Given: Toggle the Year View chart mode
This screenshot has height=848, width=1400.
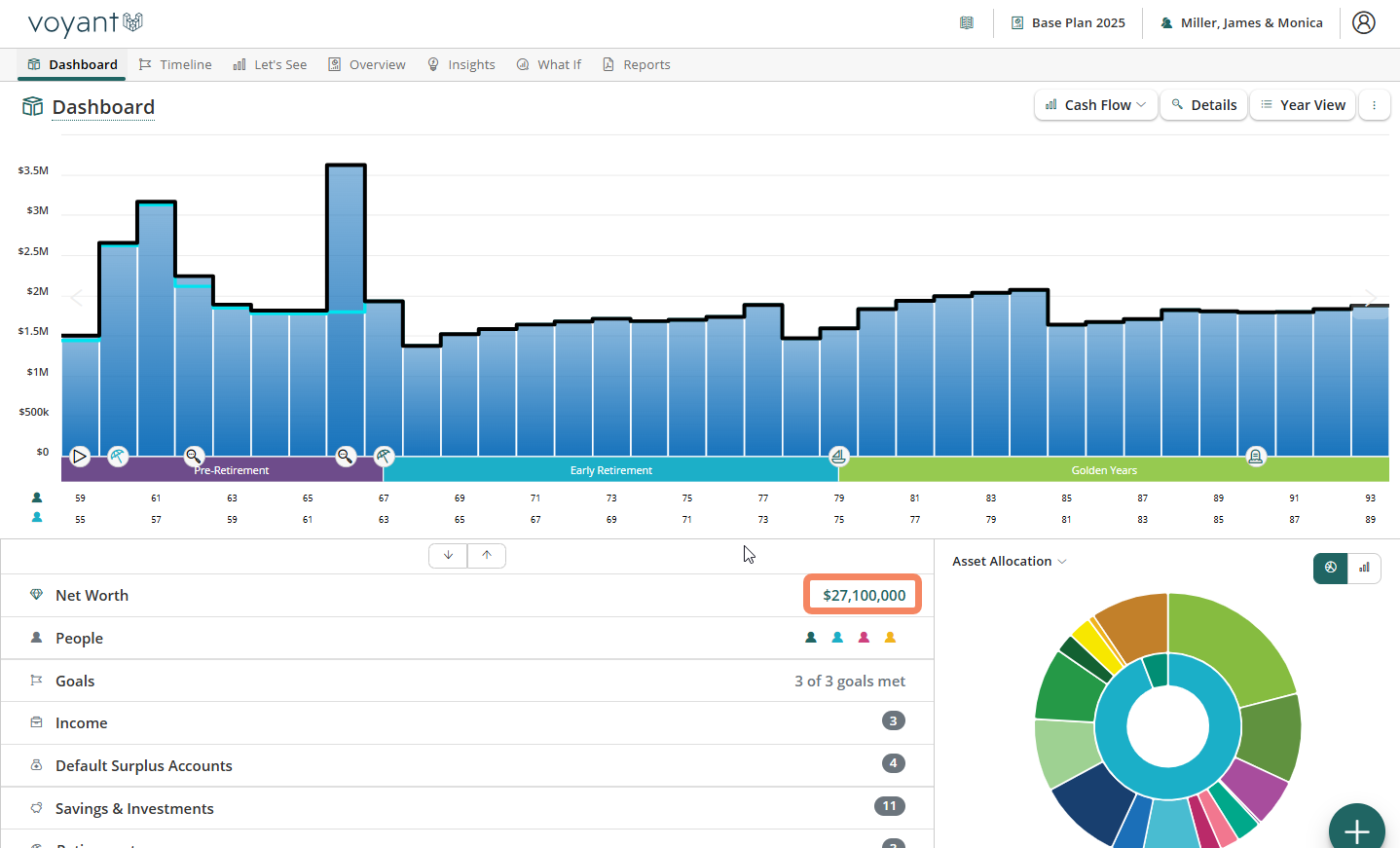Looking at the screenshot, I should coord(1302,105).
